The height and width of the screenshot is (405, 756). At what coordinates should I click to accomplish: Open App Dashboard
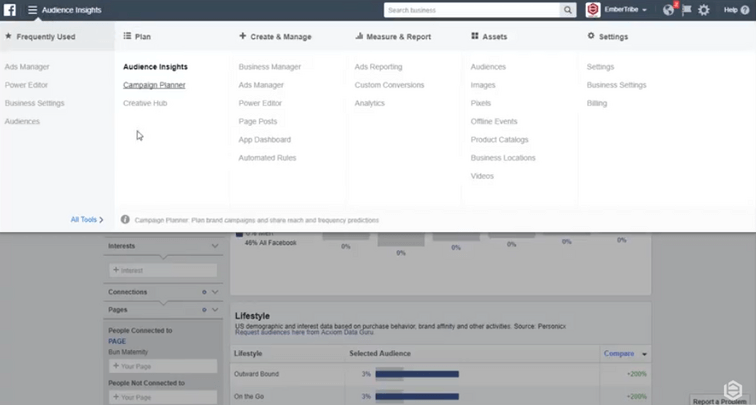pyautogui.click(x=265, y=140)
